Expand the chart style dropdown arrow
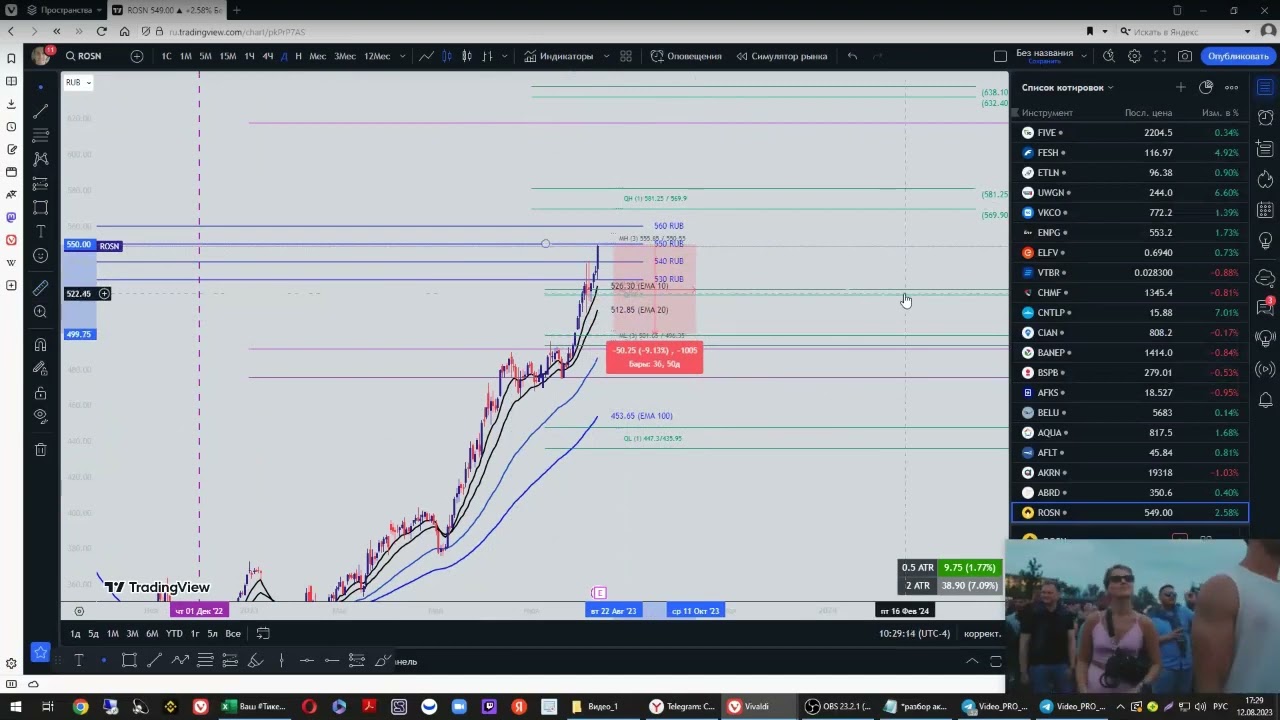Screen dimensions: 1280x720 tap(505, 56)
